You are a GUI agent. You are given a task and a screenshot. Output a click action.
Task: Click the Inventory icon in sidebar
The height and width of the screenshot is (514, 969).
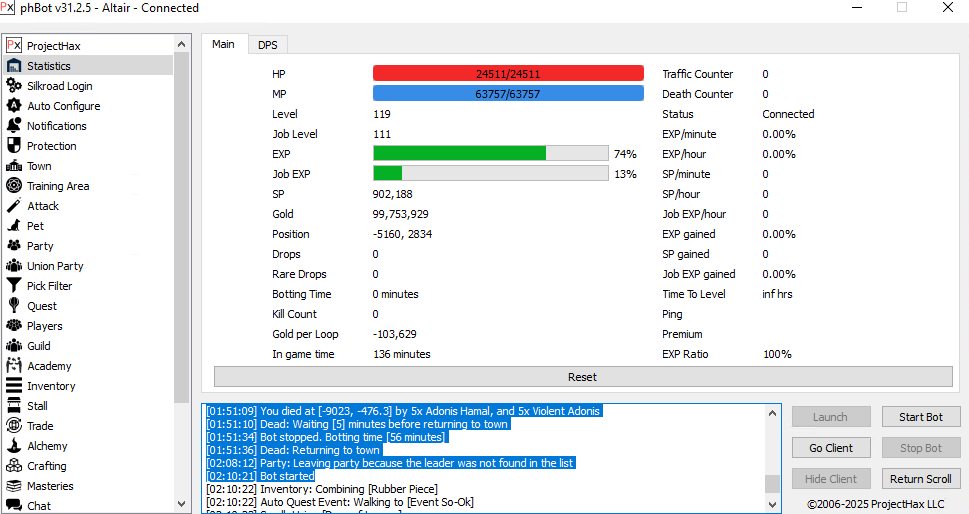point(14,386)
